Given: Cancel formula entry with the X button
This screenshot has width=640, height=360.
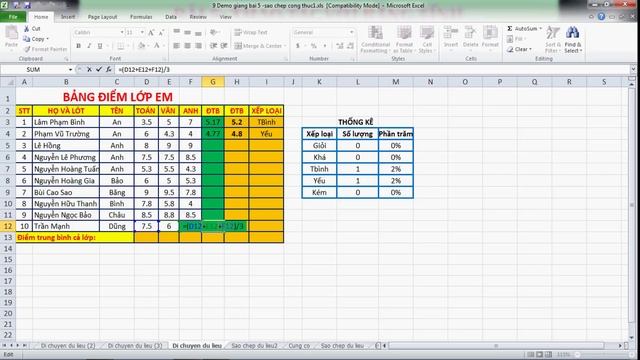Looking at the screenshot, I should point(89,70).
